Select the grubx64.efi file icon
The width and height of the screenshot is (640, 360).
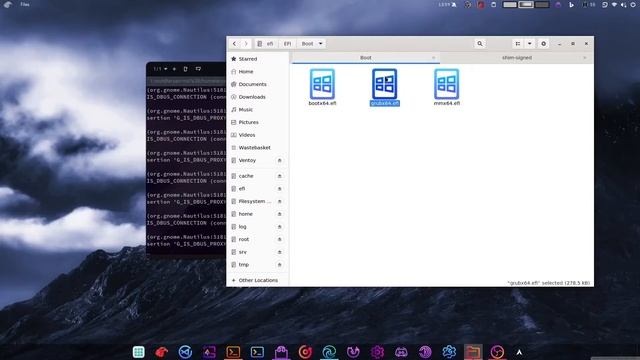(x=384, y=84)
